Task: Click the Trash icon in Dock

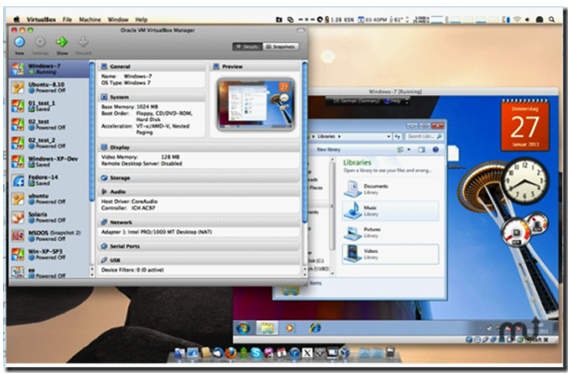Action: click(390, 353)
